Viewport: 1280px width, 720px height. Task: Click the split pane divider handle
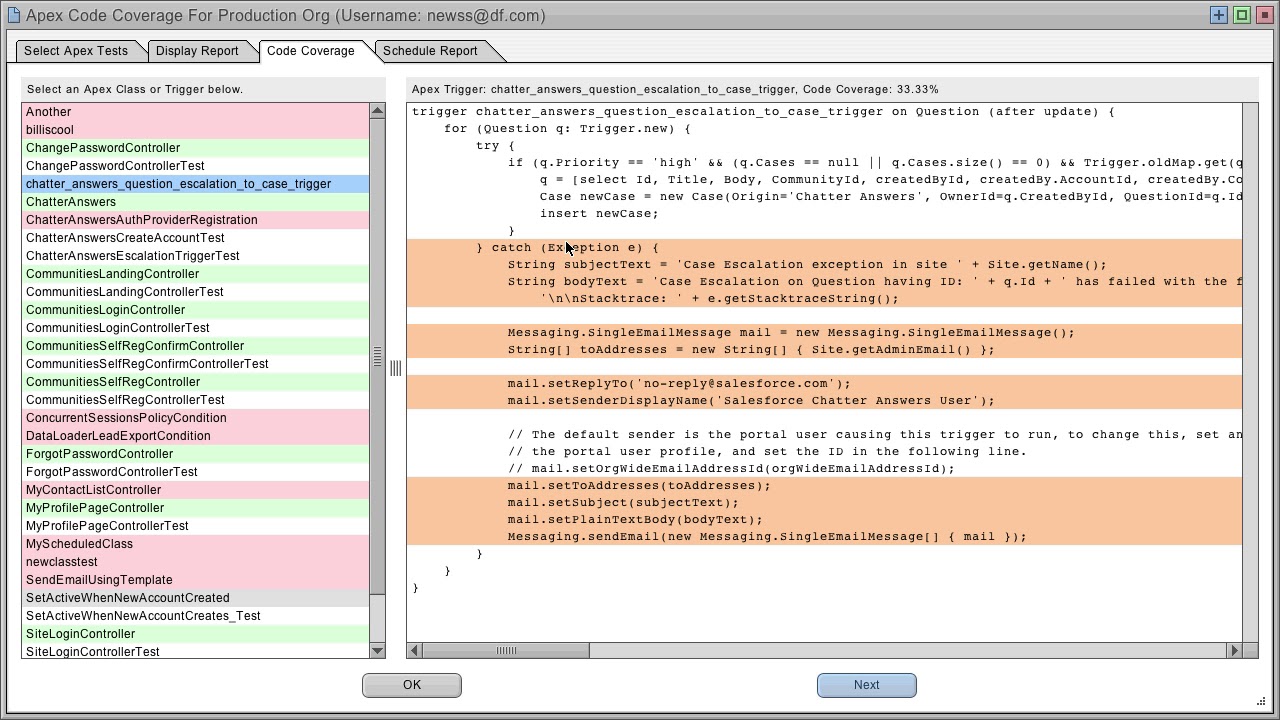pos(395,368)
